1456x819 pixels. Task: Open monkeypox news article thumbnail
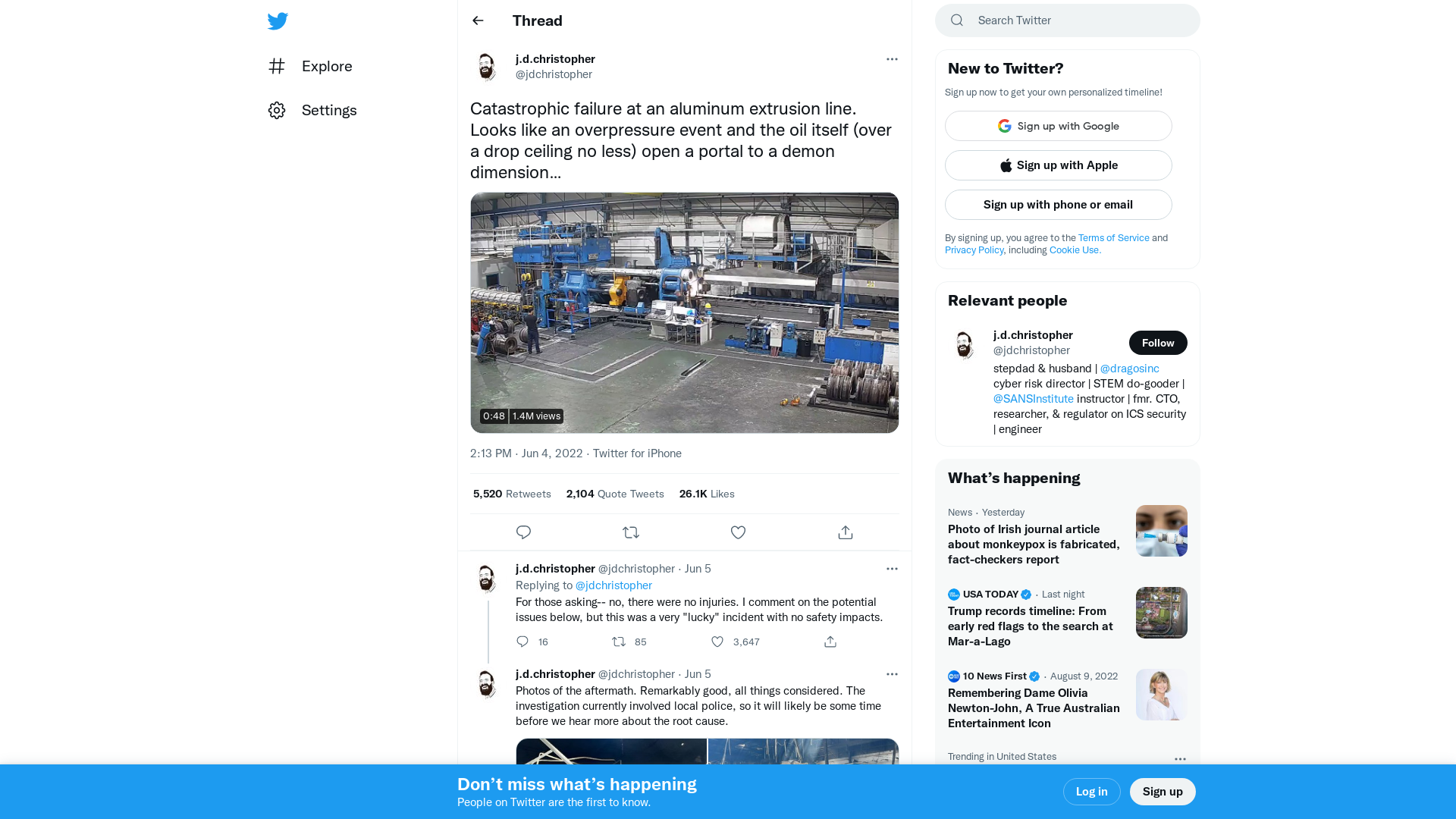tap(1161, 531)
